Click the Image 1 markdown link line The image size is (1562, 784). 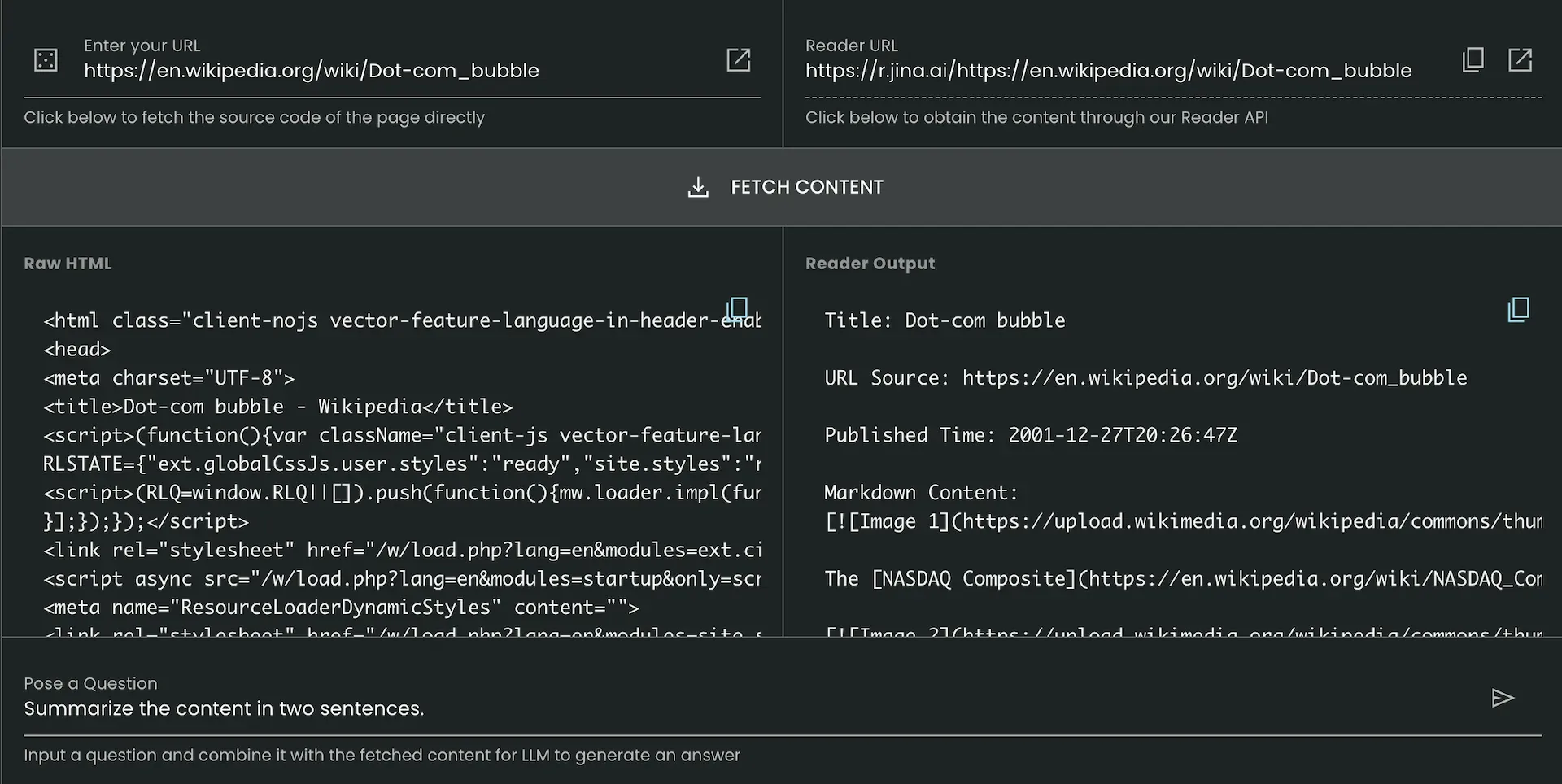click(x=1183, y=521)
